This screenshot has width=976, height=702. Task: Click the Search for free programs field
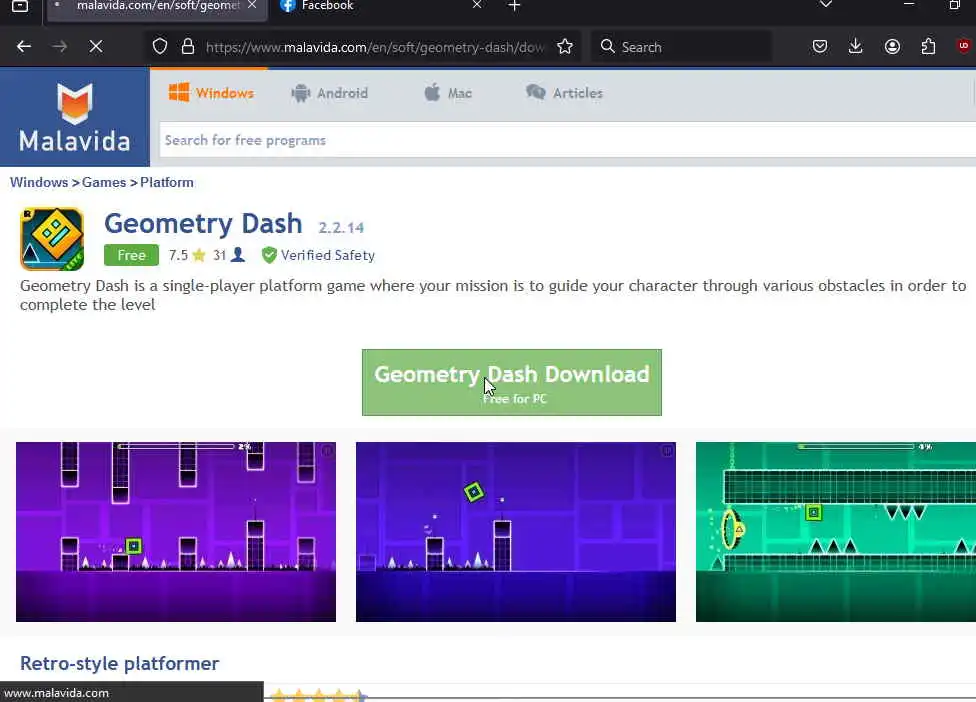tap(566, 140)
